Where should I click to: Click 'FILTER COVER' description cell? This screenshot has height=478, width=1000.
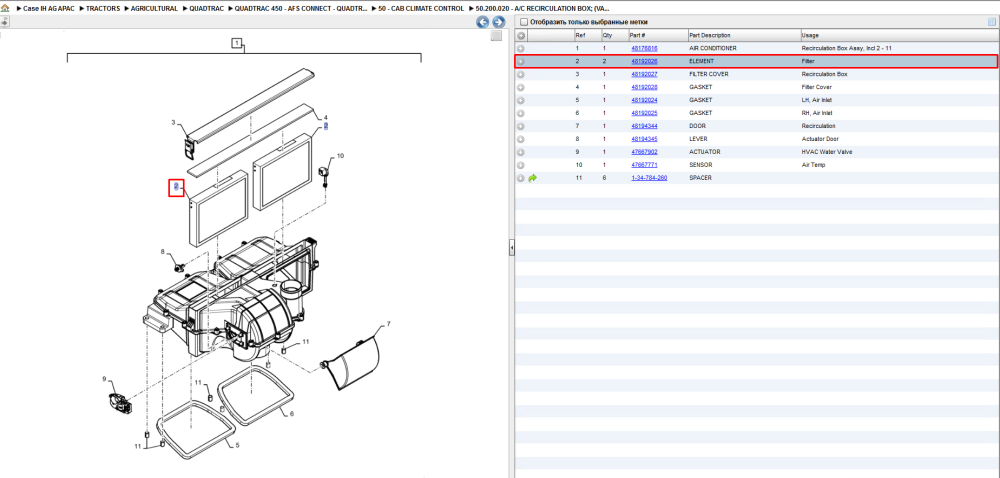(707, 75)
